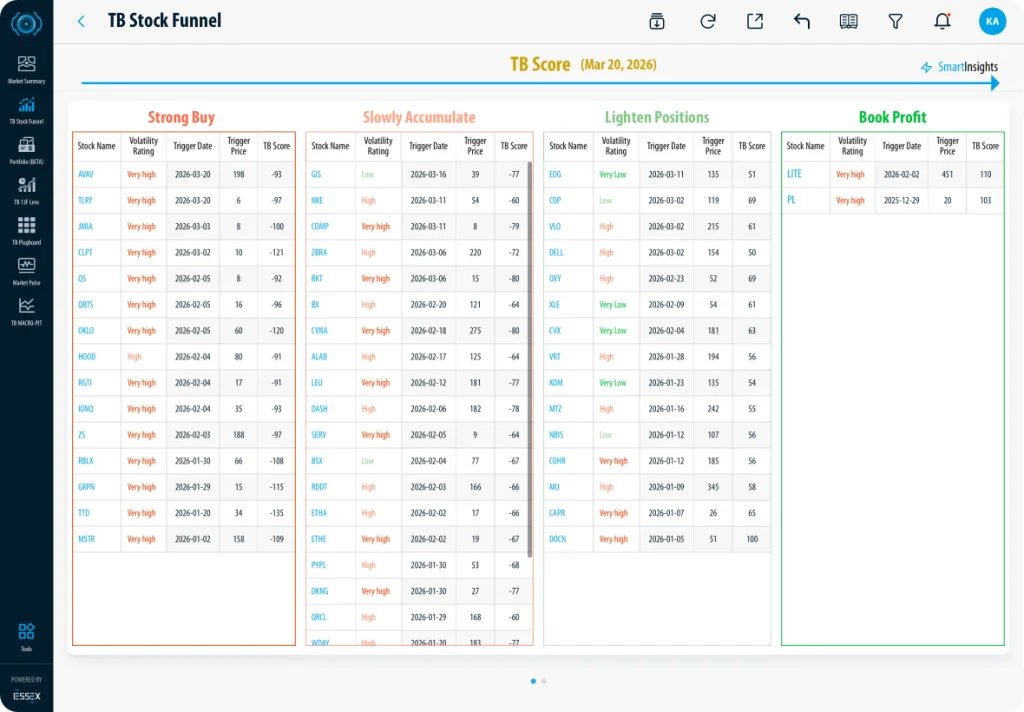Switch to the second page dot
The image size is (1024, 712).
(x=544, y=681)
